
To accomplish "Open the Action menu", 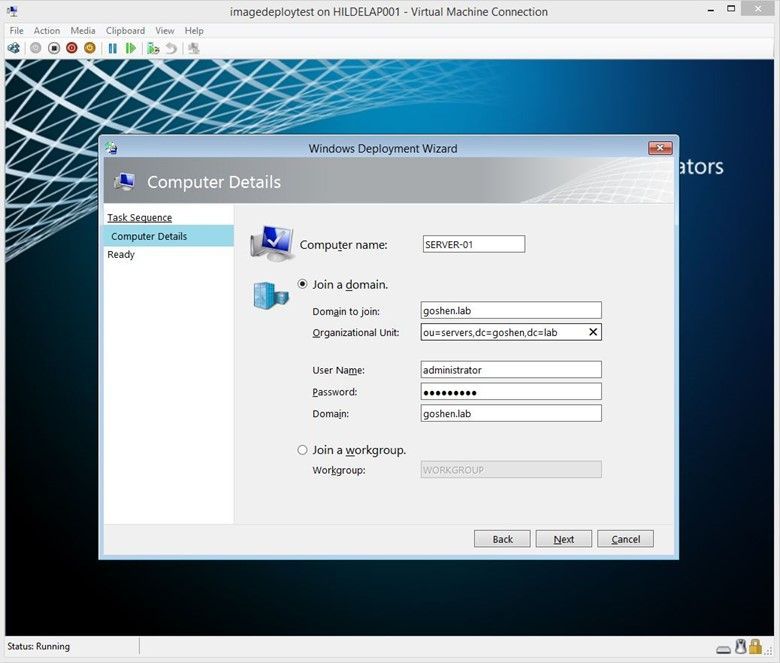I will point(47,30).
